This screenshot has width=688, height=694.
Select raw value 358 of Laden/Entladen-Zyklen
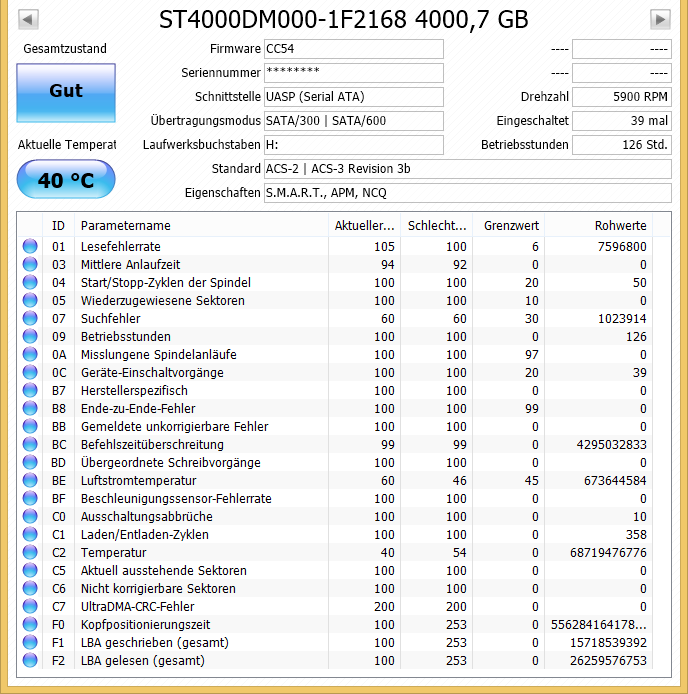[636, 535]
